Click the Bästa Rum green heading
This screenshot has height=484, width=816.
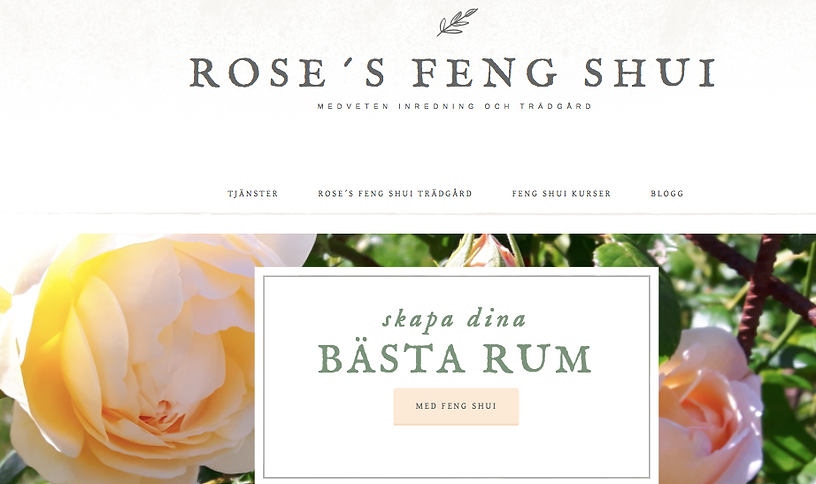pos(455,359)
